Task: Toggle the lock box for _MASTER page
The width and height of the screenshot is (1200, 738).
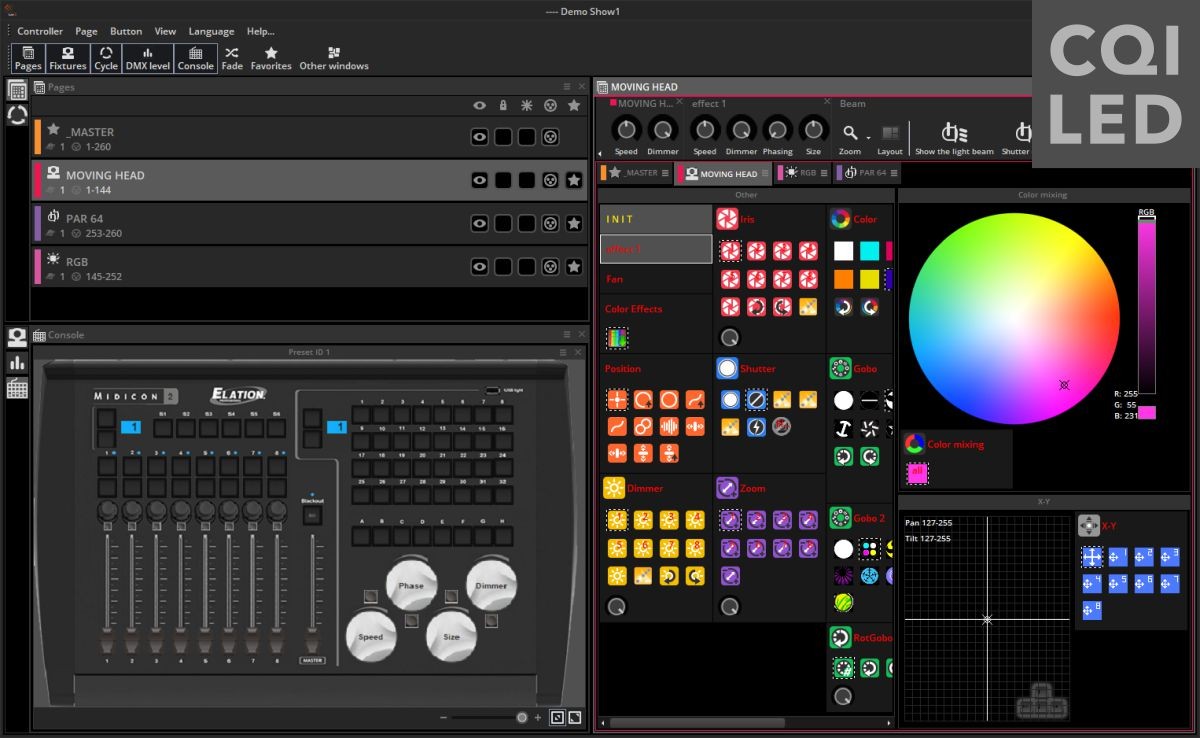Action: click(x=503, y=137)
